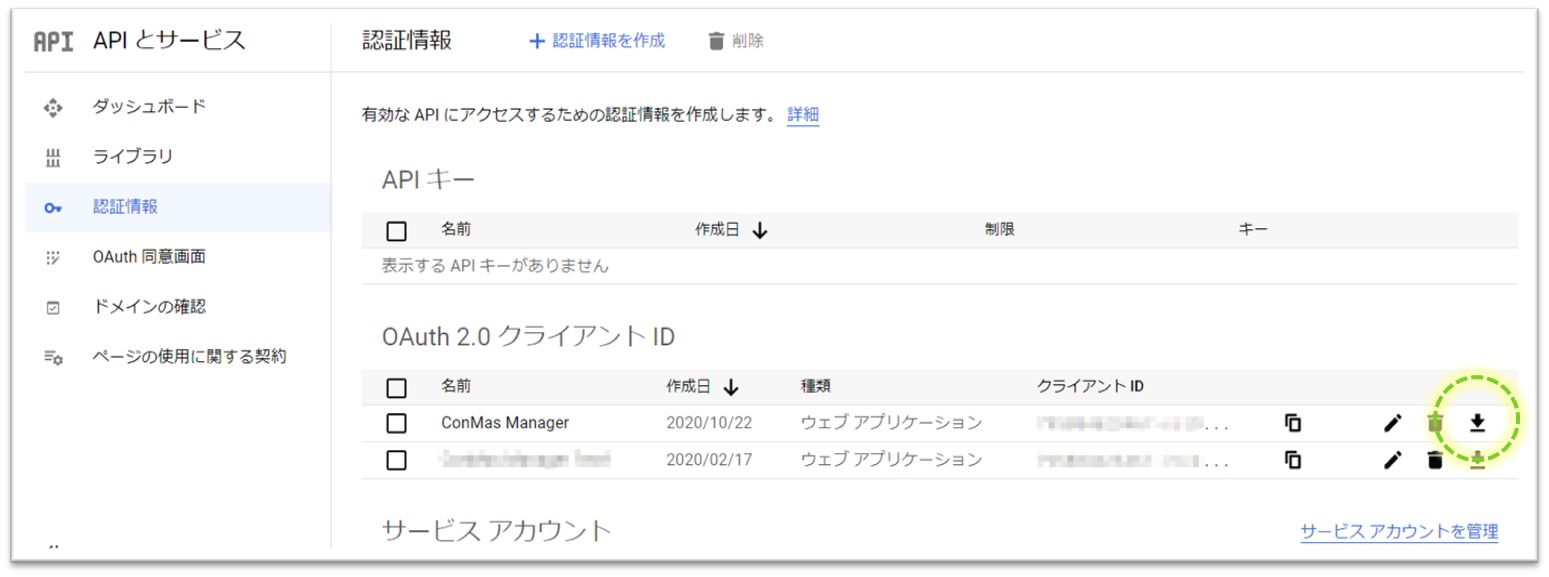This screenshot has width=1549, height=577.
Task: Download ConMas Manager OAuth client JSON
Action: coord(1477,423)
